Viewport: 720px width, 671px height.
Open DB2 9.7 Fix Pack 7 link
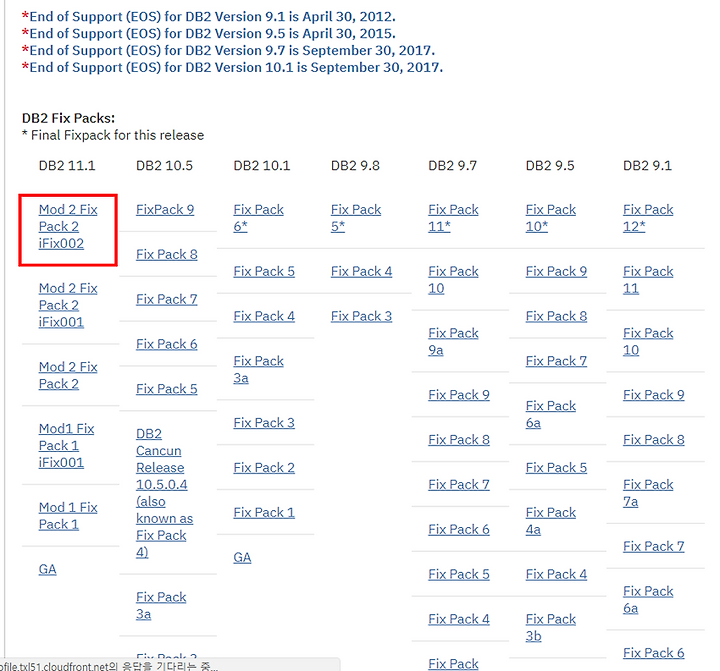459,485
